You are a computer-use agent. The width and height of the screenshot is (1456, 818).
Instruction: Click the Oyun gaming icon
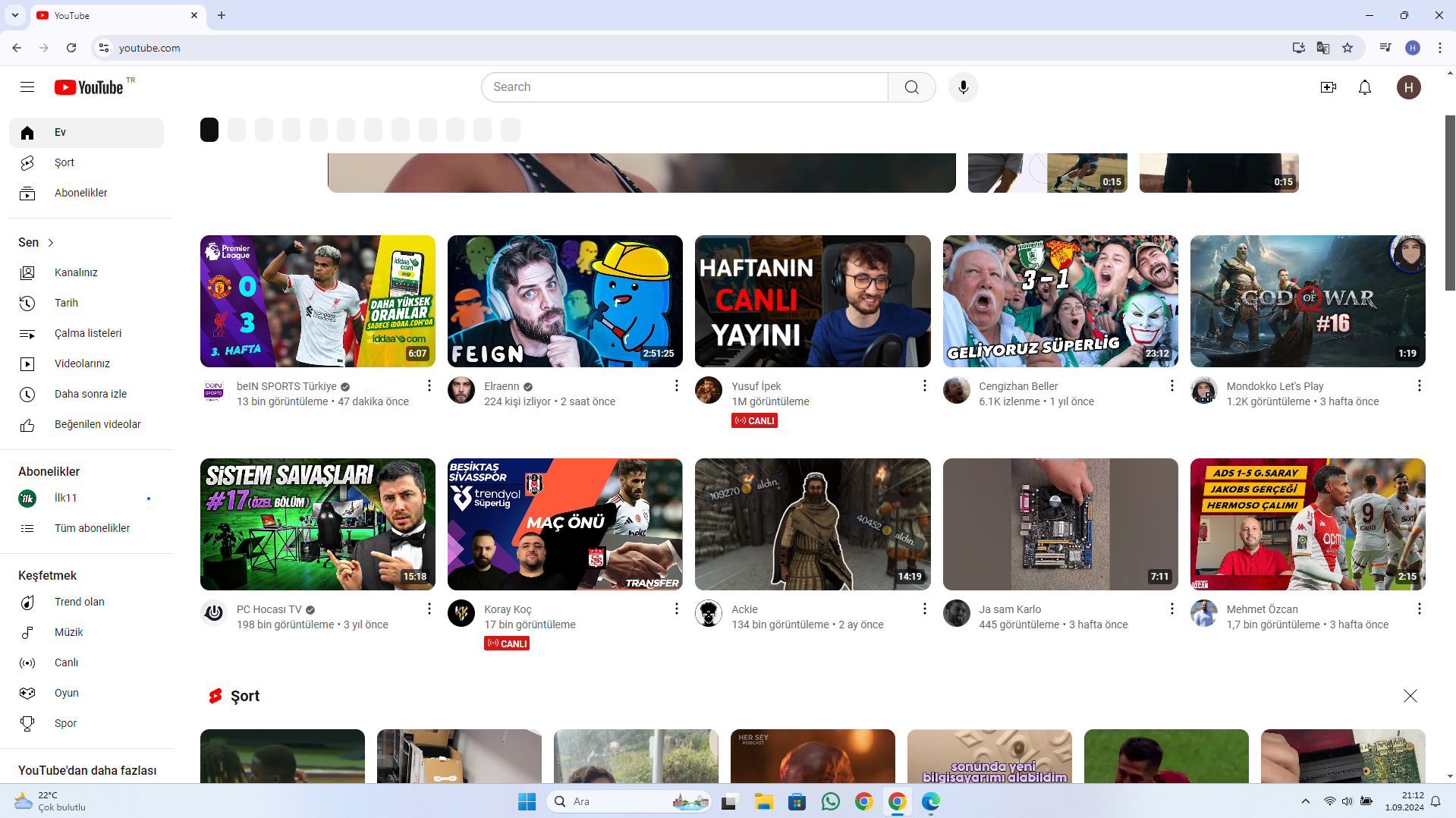27,693
